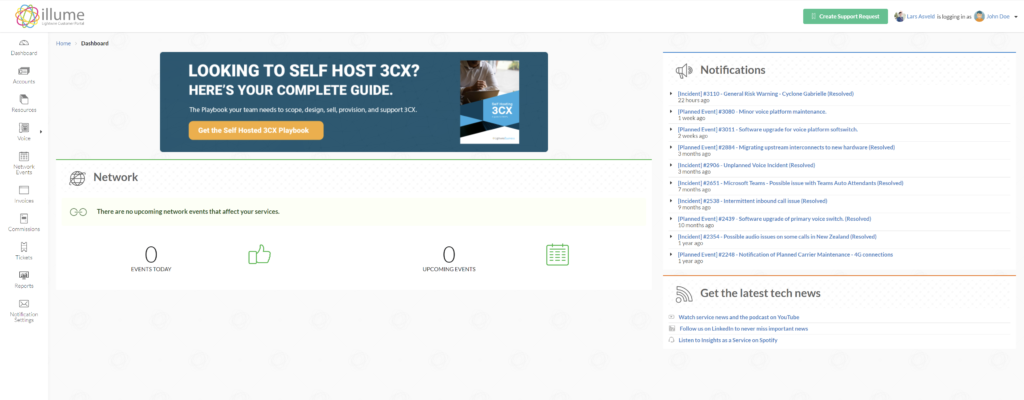This screenshot has width=1024, height=400.
Task: Expand the Voice submenu arrow
Action: click(41, 131)
